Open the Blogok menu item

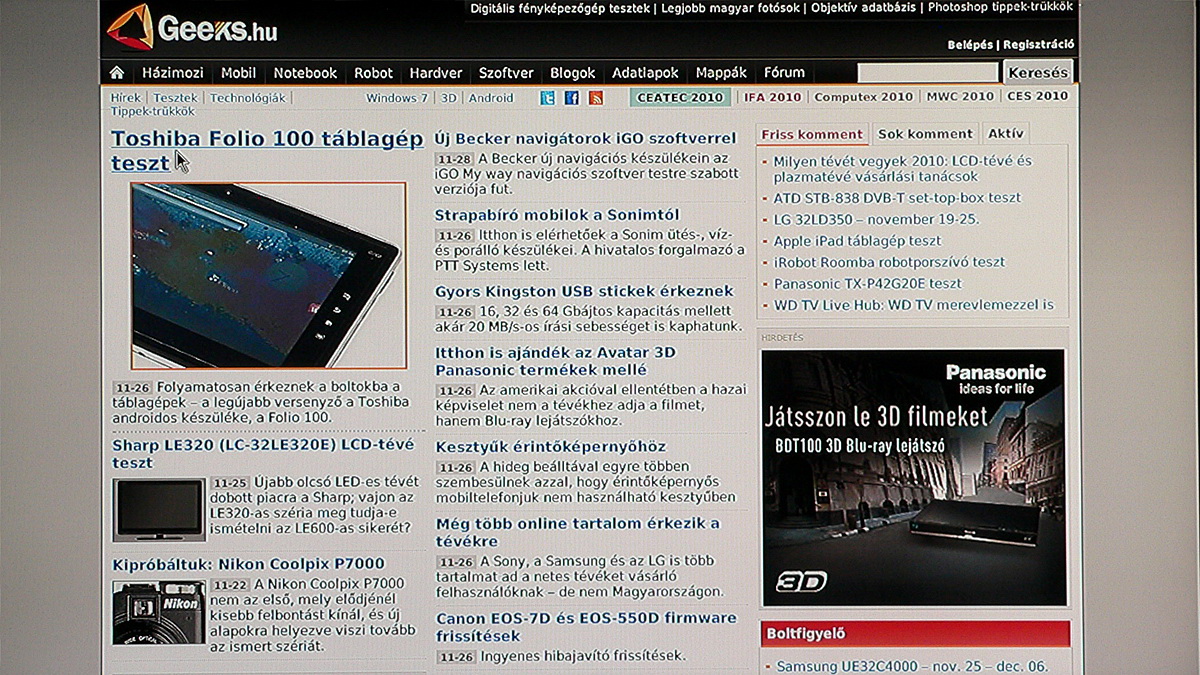tap(573, 73)
